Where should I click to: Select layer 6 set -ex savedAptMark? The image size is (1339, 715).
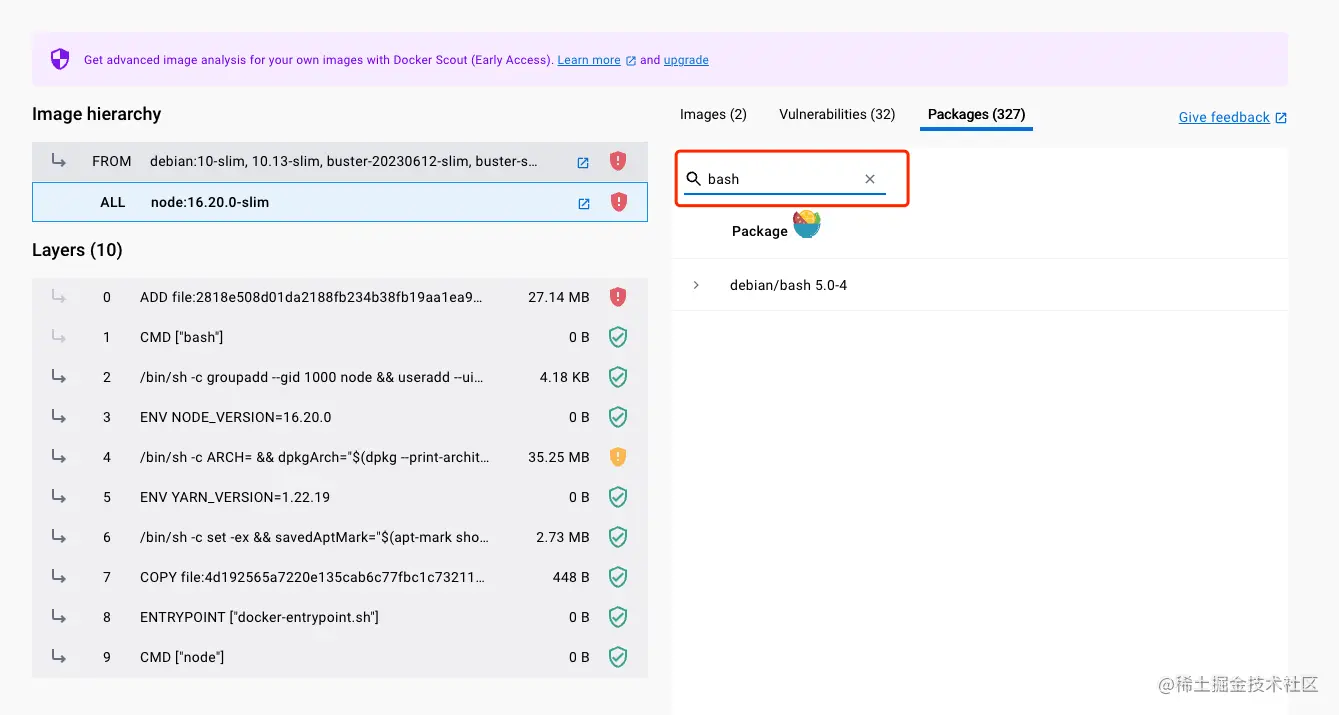tap(340, 537)
